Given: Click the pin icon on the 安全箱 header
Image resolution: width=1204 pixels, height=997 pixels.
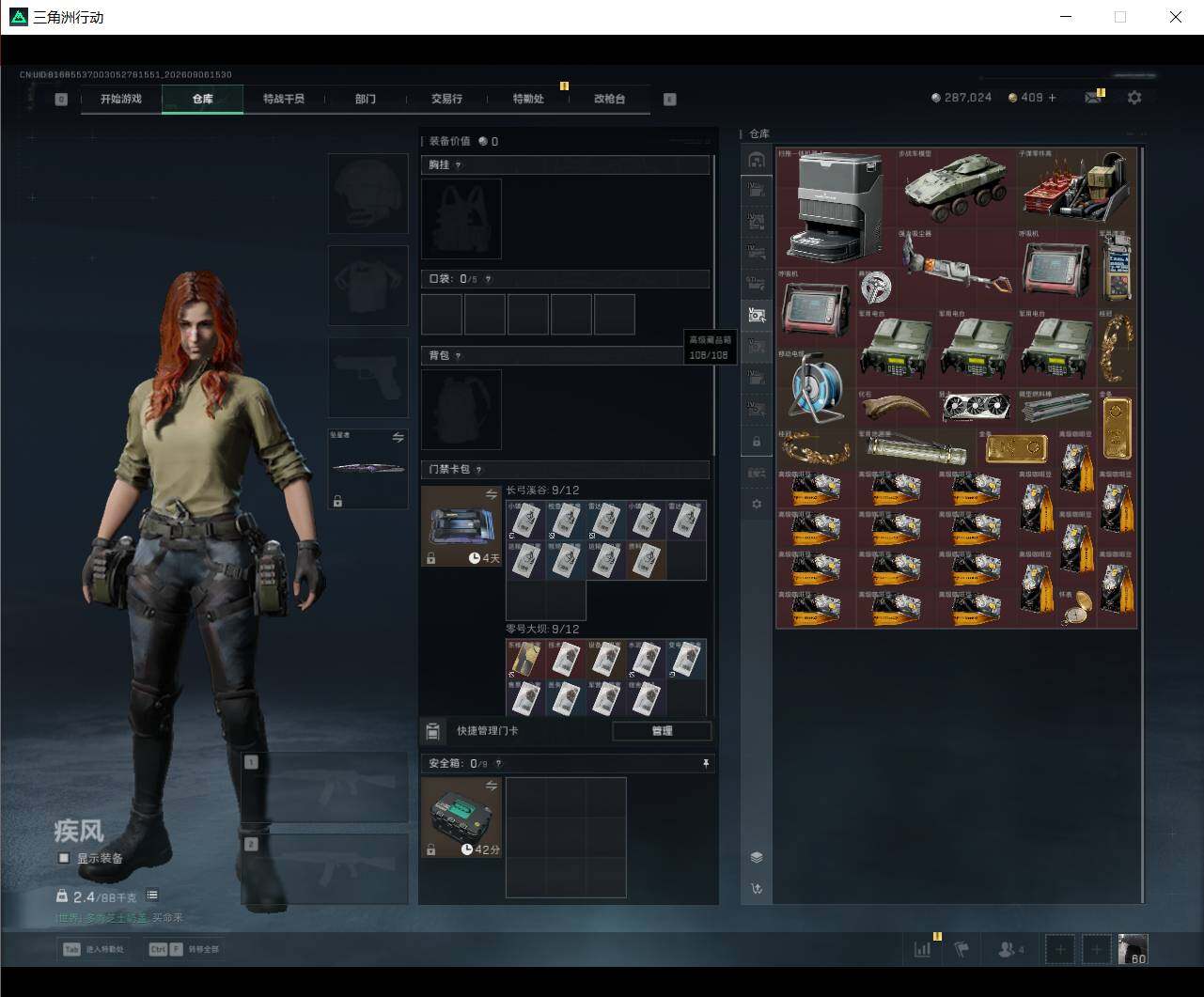Looking at the screenshot, I should 706,764.
